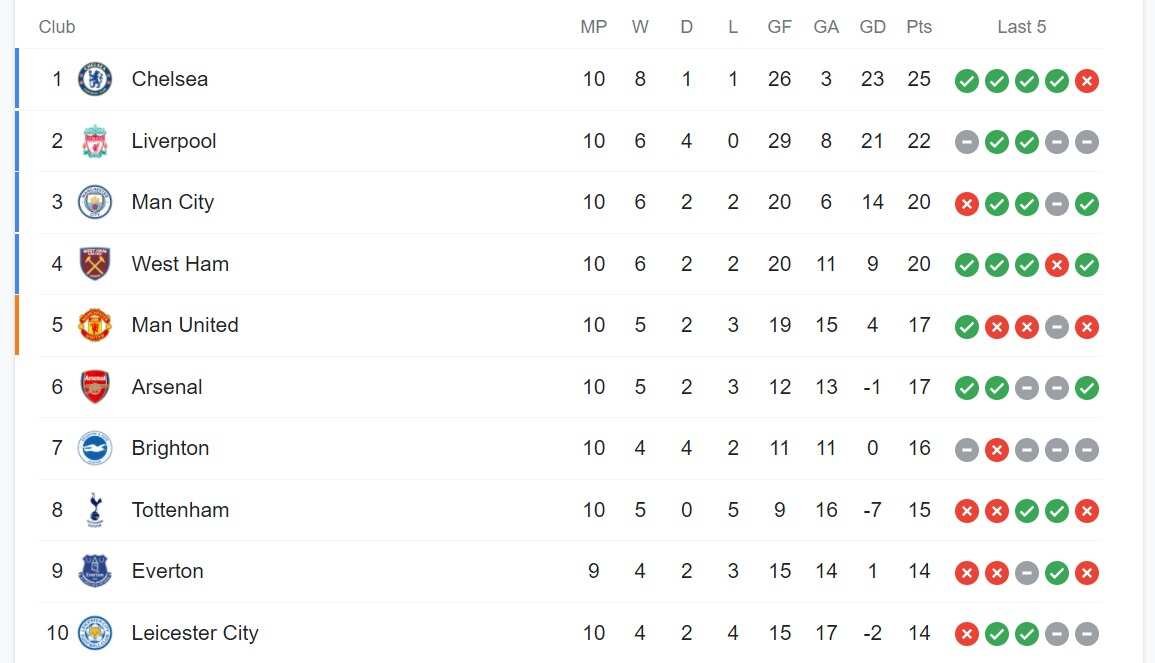The image size is (1155, 663).
Task: Click West Ham's red loss result marker
Action: coord(1057,265)
